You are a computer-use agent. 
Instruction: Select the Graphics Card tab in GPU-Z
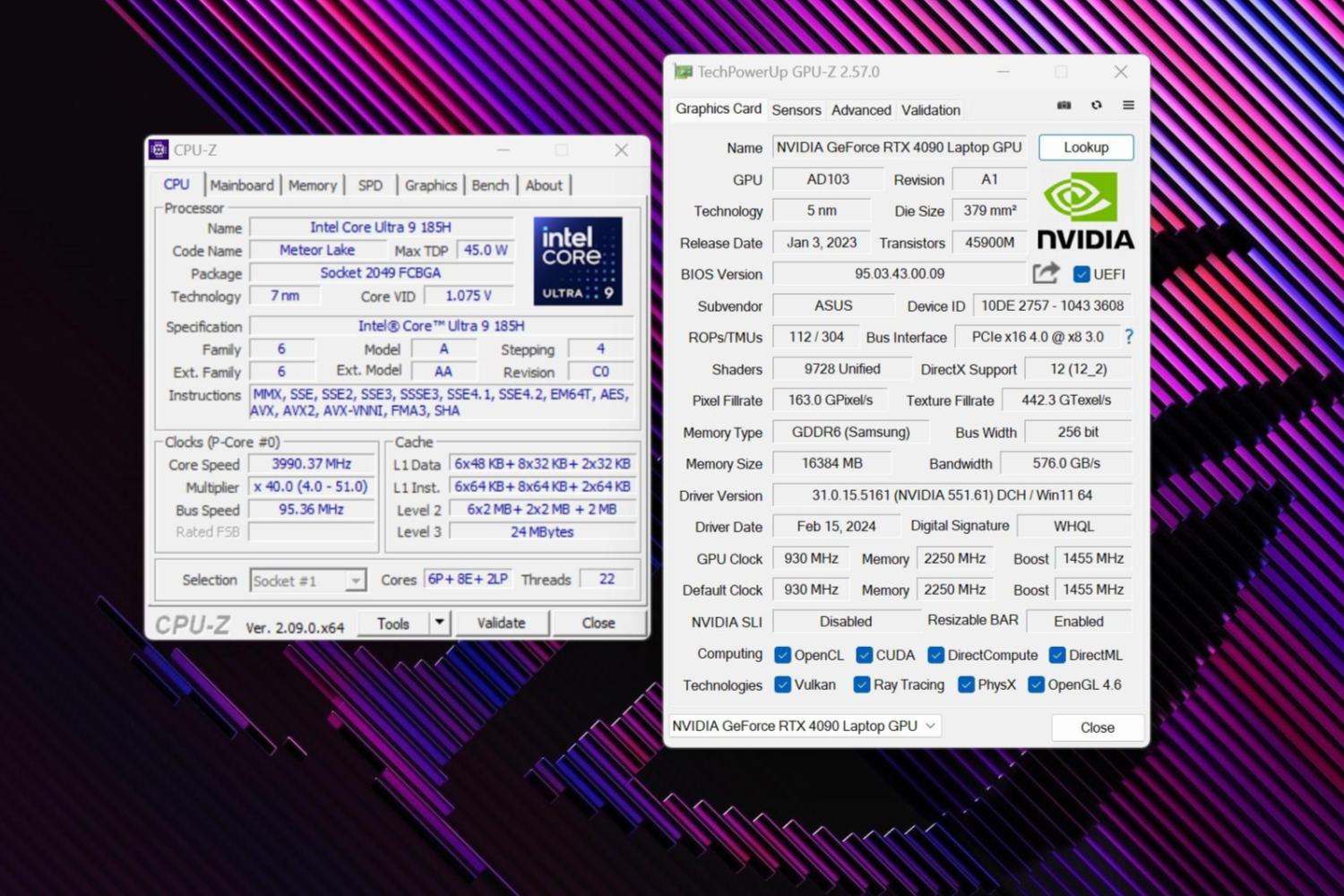tap(719, 108)
